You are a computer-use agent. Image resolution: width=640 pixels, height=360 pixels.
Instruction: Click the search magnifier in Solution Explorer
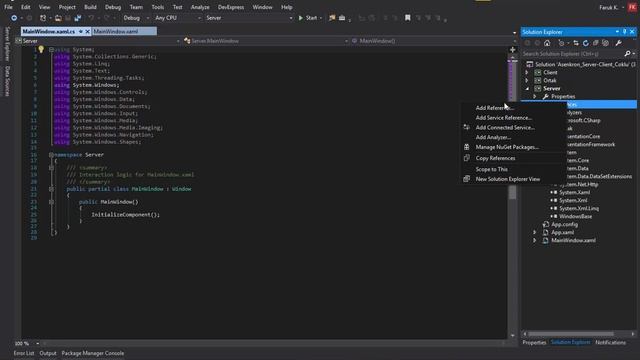click(627, 53)
